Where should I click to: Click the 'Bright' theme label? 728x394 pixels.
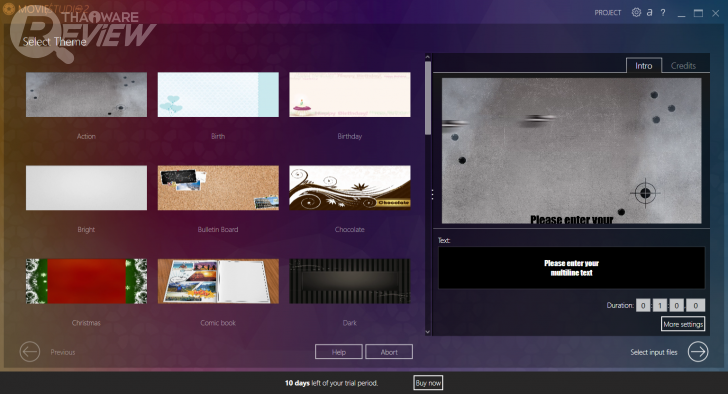[x=86, y=229]
